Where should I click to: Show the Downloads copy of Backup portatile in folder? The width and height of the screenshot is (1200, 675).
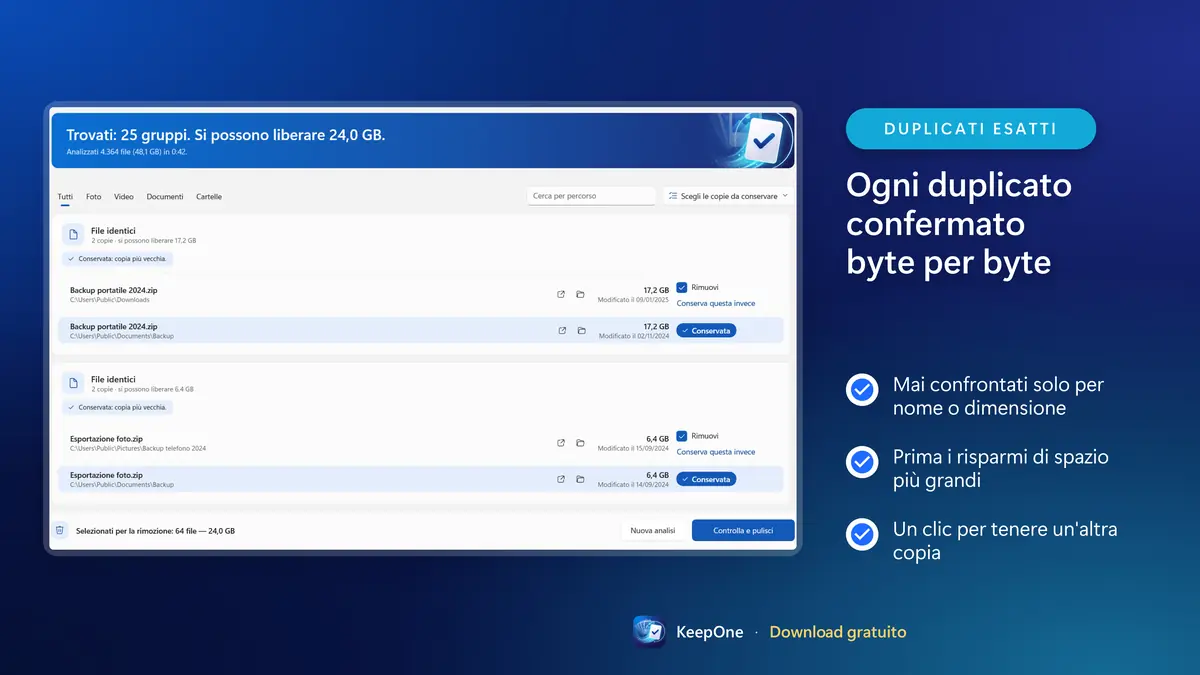click(580, 294)
